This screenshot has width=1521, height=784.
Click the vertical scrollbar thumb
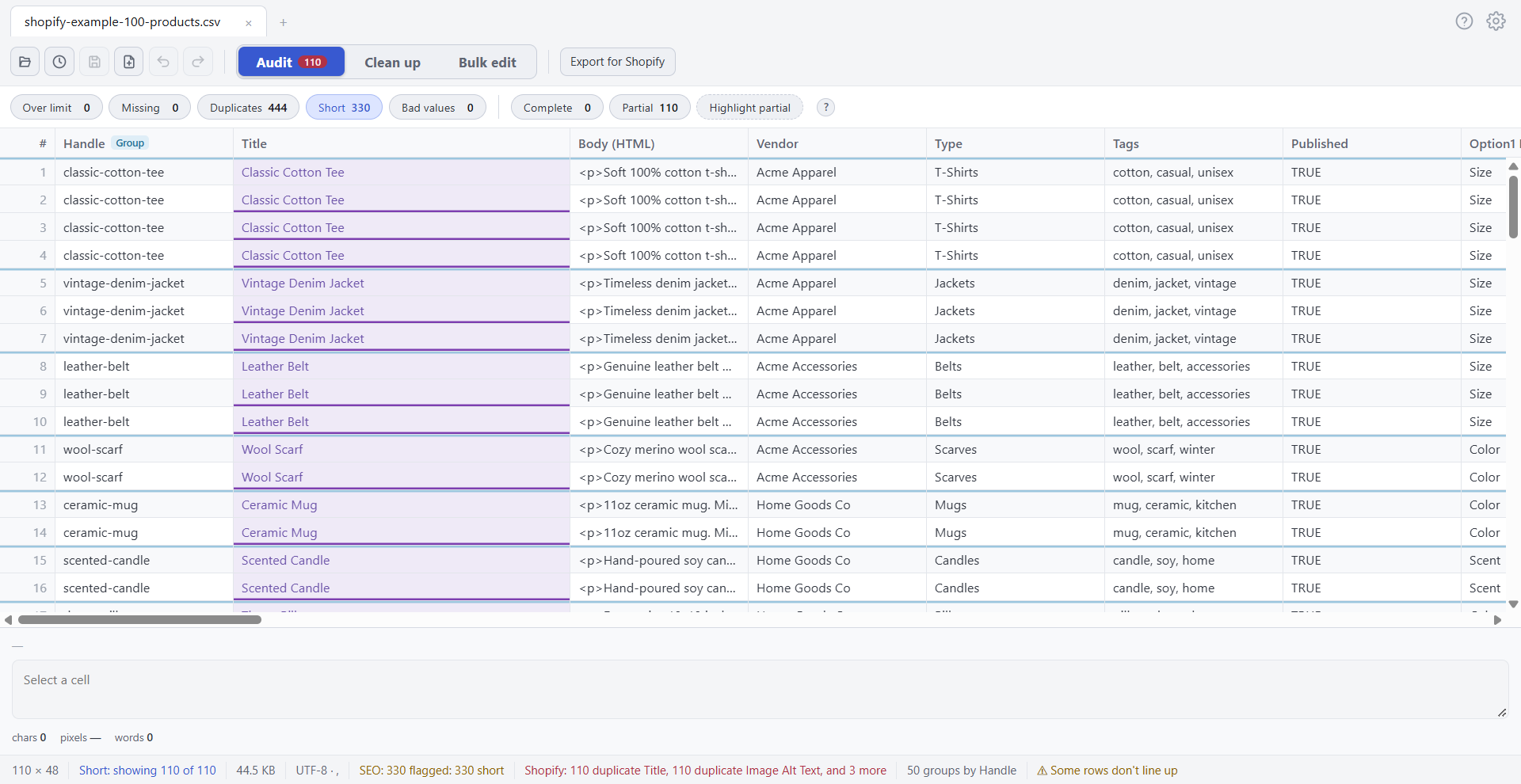click(1513, 207)
